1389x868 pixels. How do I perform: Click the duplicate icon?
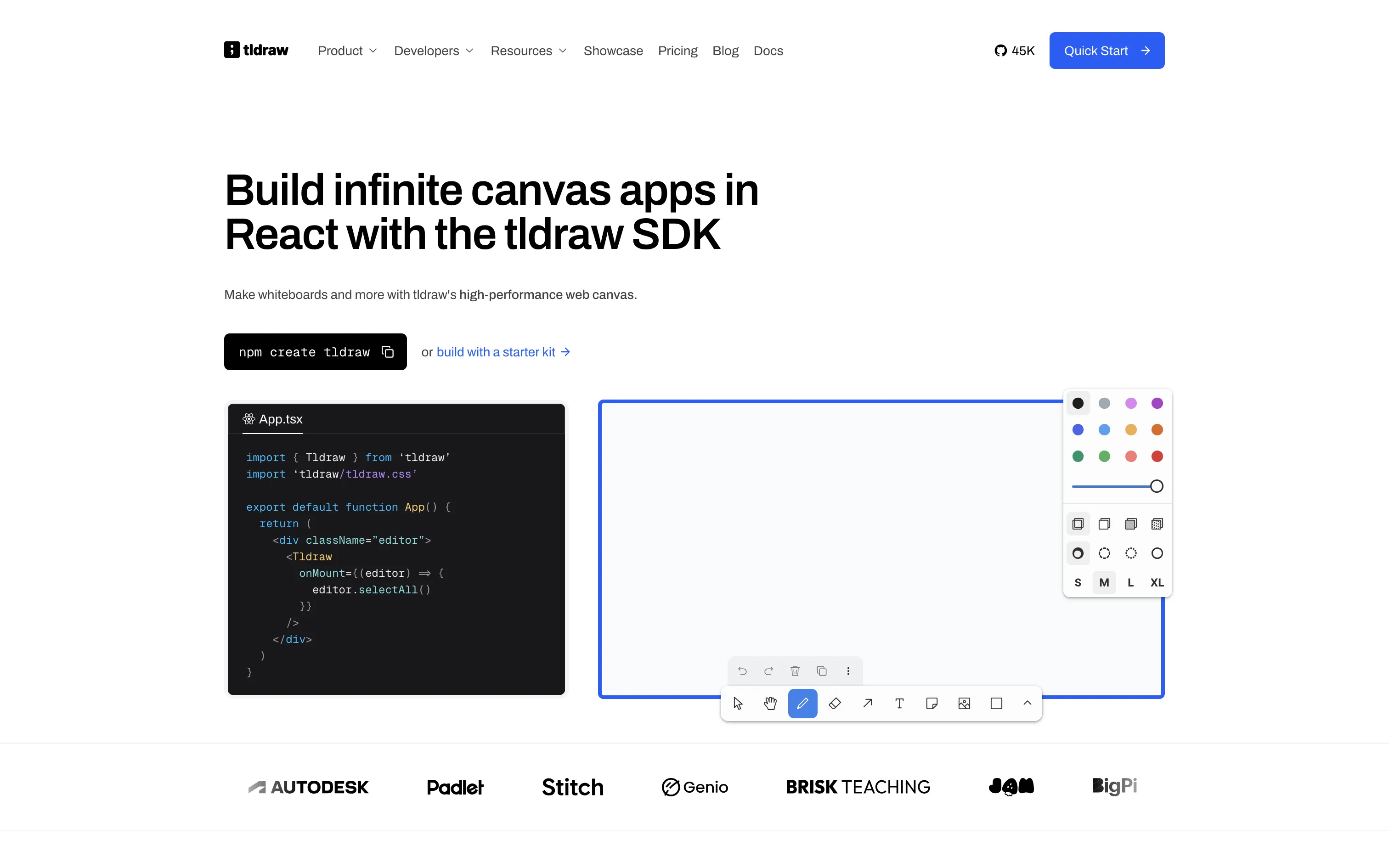[821, 671]
